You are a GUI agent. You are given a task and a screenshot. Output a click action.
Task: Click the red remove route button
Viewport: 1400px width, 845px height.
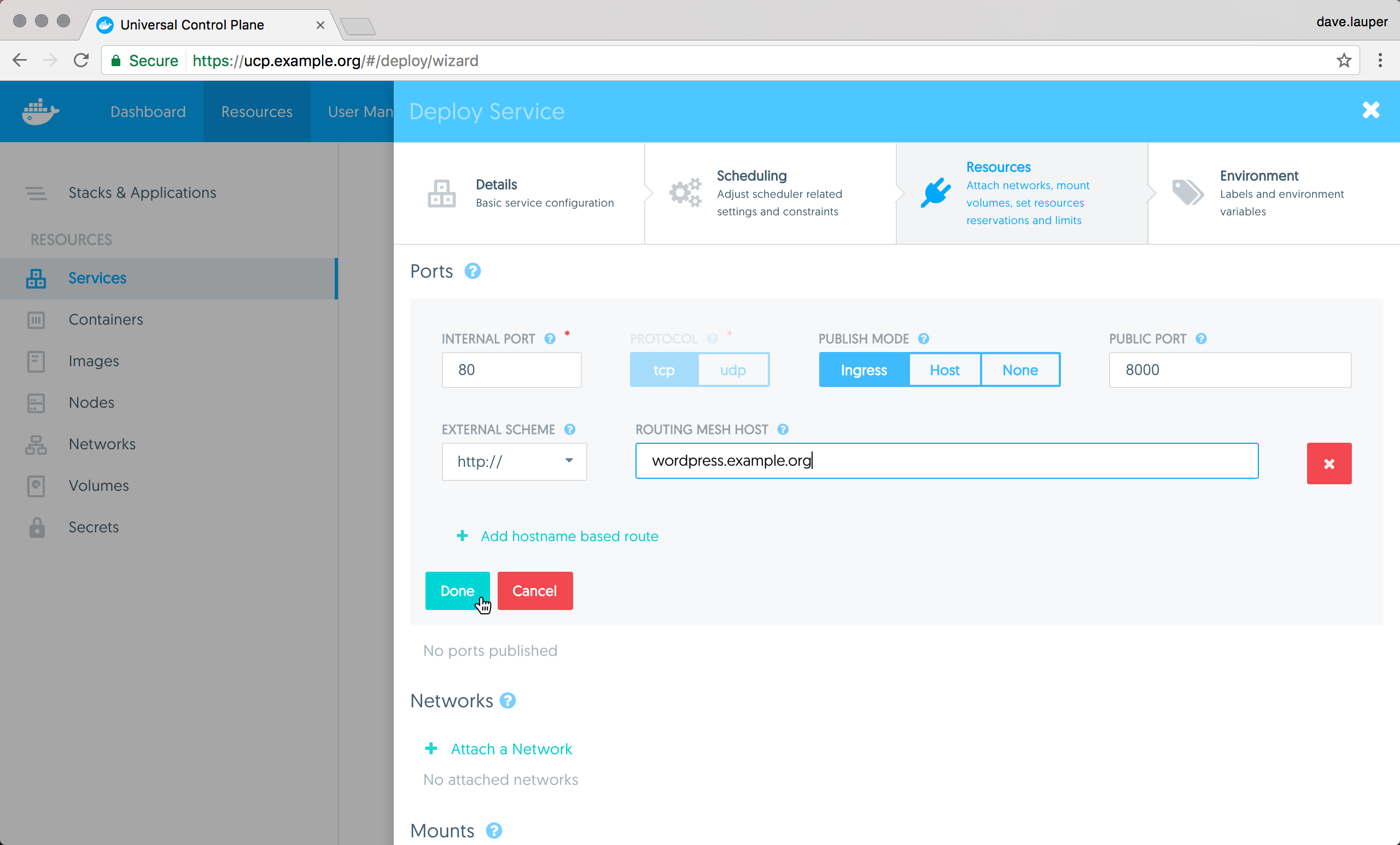point(1328,463)
